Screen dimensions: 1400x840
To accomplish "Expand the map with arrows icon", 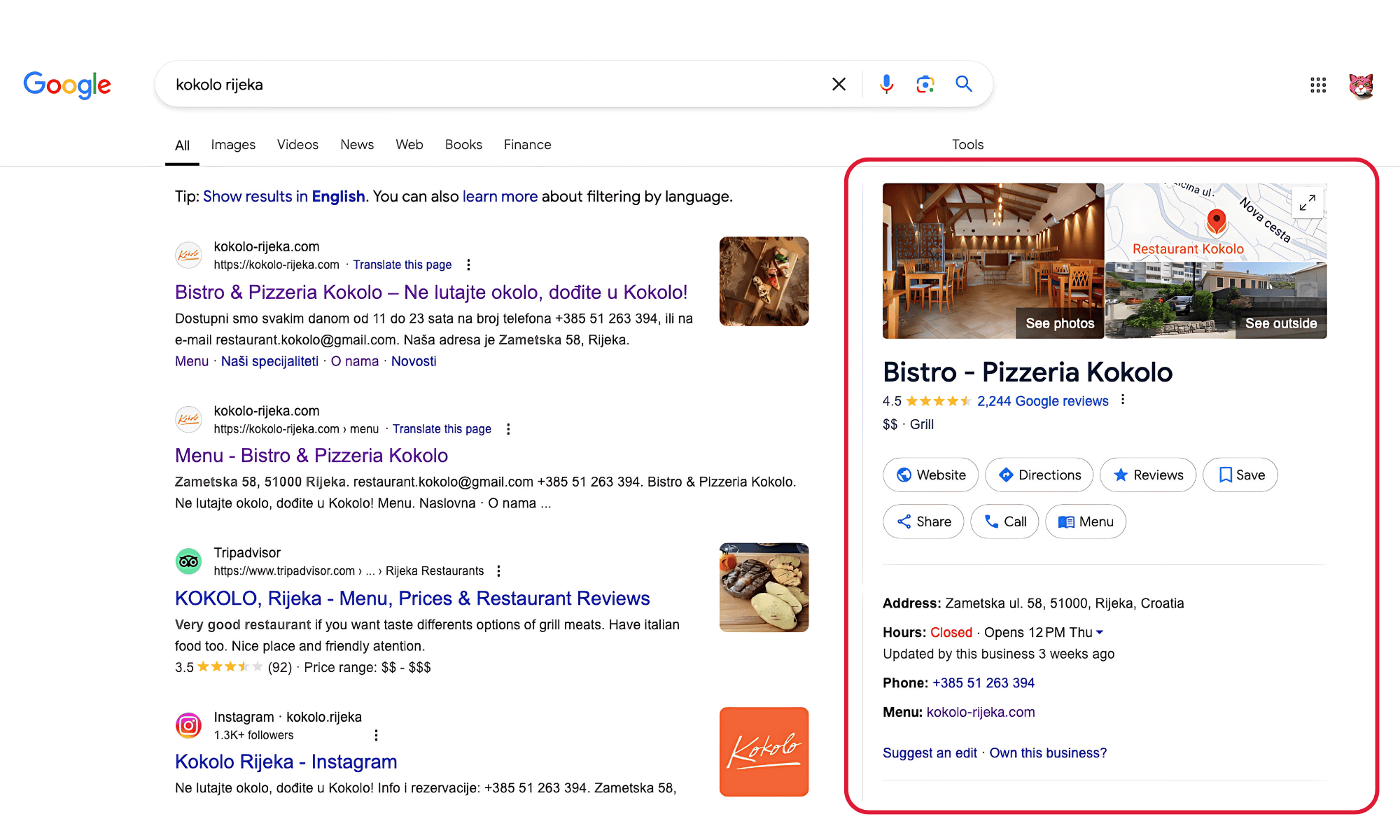I will [x=1307, y=203].
